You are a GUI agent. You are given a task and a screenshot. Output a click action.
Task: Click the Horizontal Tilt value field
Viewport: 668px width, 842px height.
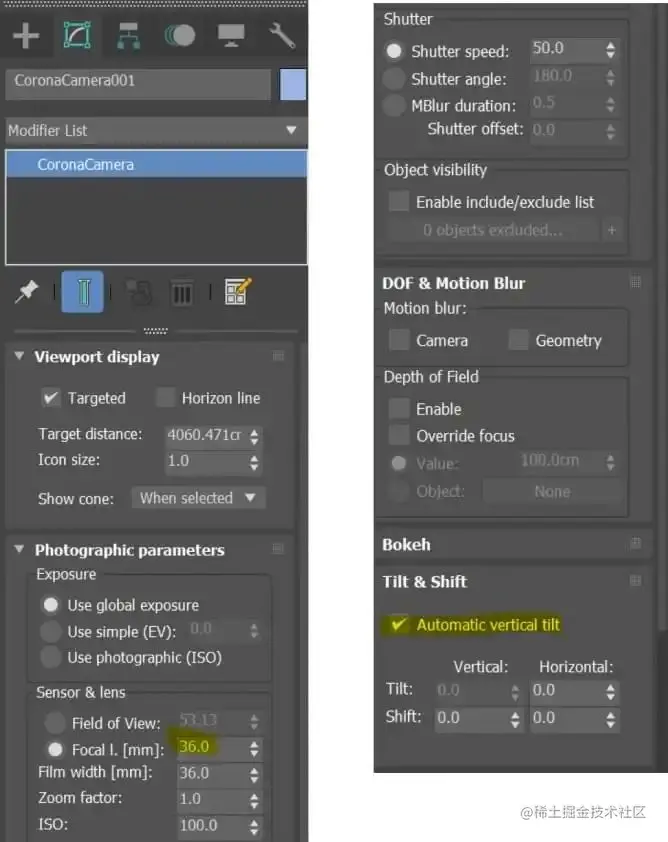pyautogui.click(x=567, y=691)
